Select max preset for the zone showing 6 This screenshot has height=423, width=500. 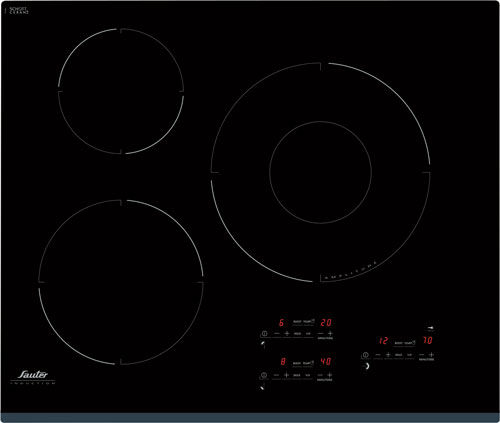tap(297, 333)
